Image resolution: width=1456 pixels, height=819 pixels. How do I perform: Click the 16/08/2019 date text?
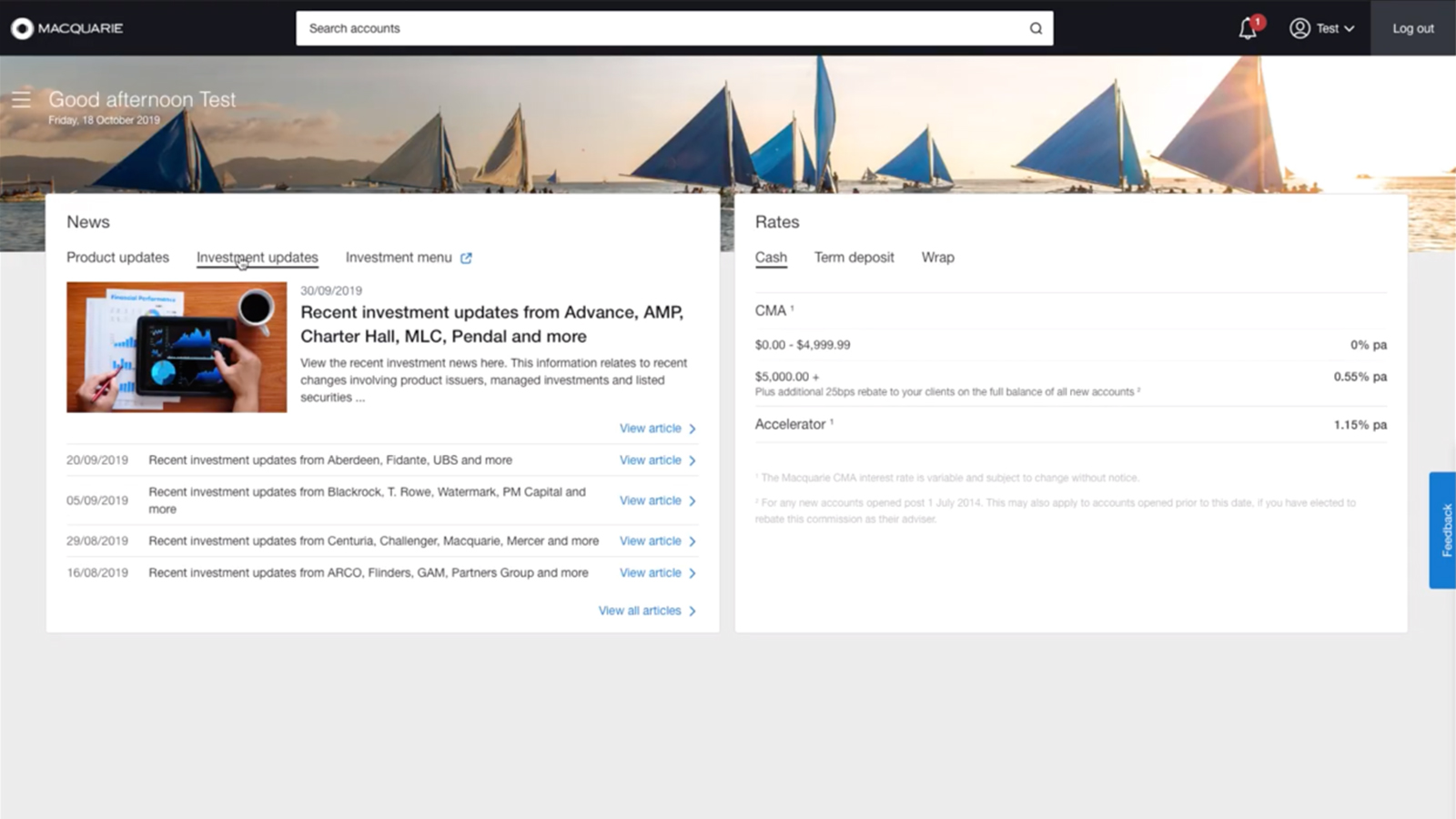pyautogui.click(x=97, y=573)
